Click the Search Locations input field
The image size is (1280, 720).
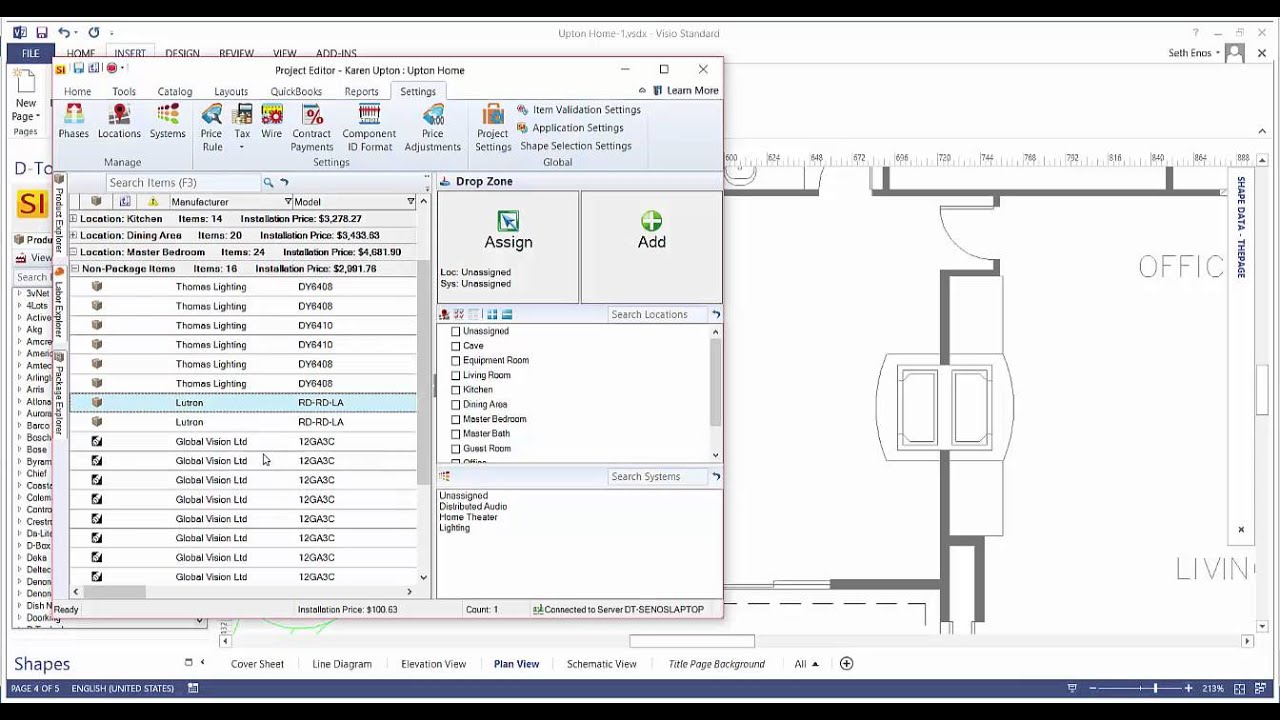tap(658, 315)
